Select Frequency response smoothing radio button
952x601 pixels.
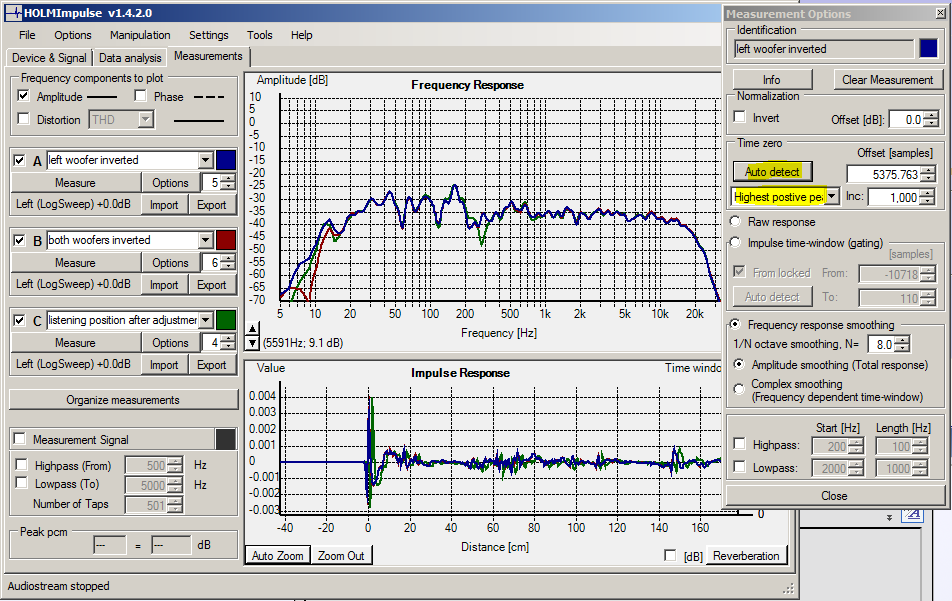735,324
